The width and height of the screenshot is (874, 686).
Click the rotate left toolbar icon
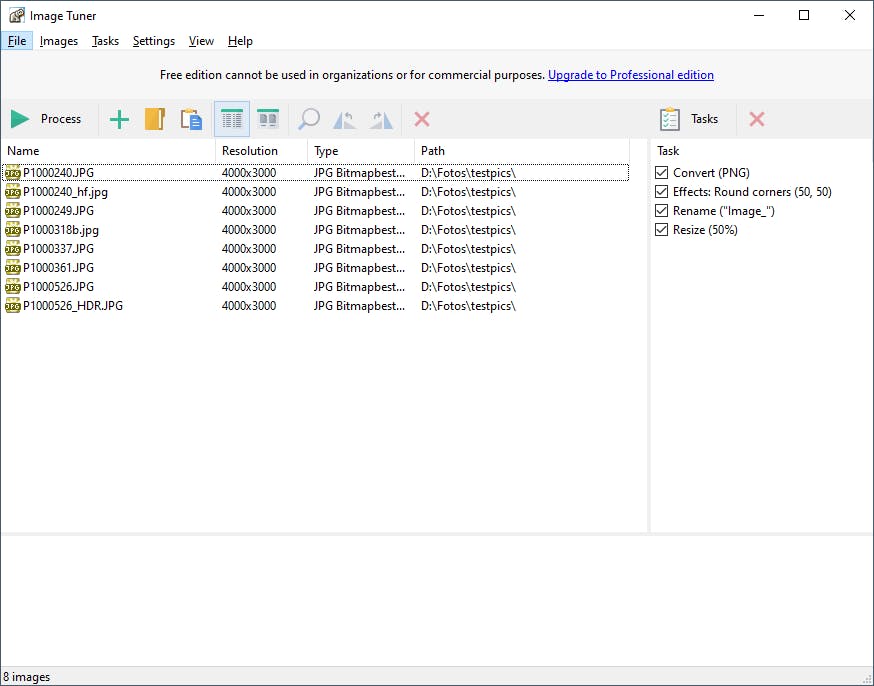[345, 120]
